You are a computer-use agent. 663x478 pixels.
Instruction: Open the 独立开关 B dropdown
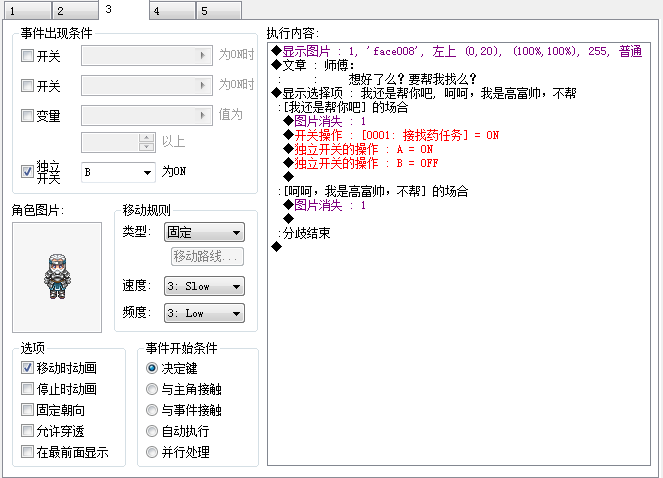point(118,172)
